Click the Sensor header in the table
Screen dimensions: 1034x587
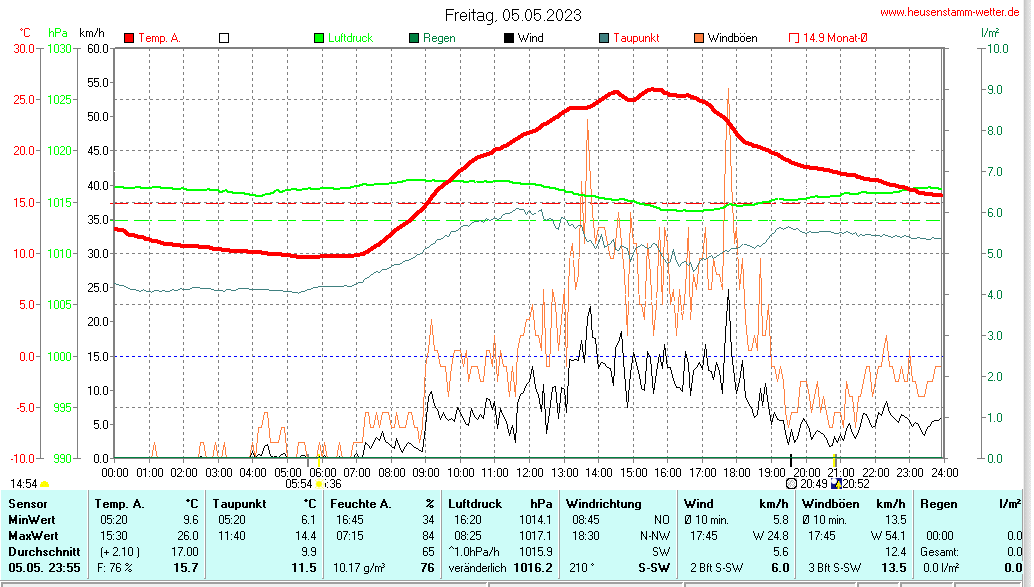(x=27, y=504)
